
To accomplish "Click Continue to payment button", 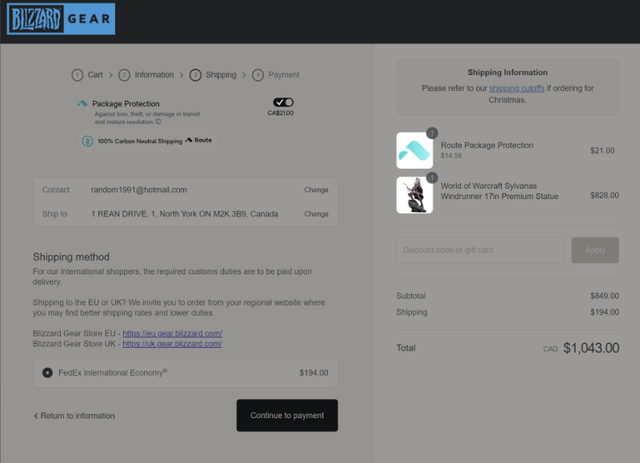I will click(287, 415).
